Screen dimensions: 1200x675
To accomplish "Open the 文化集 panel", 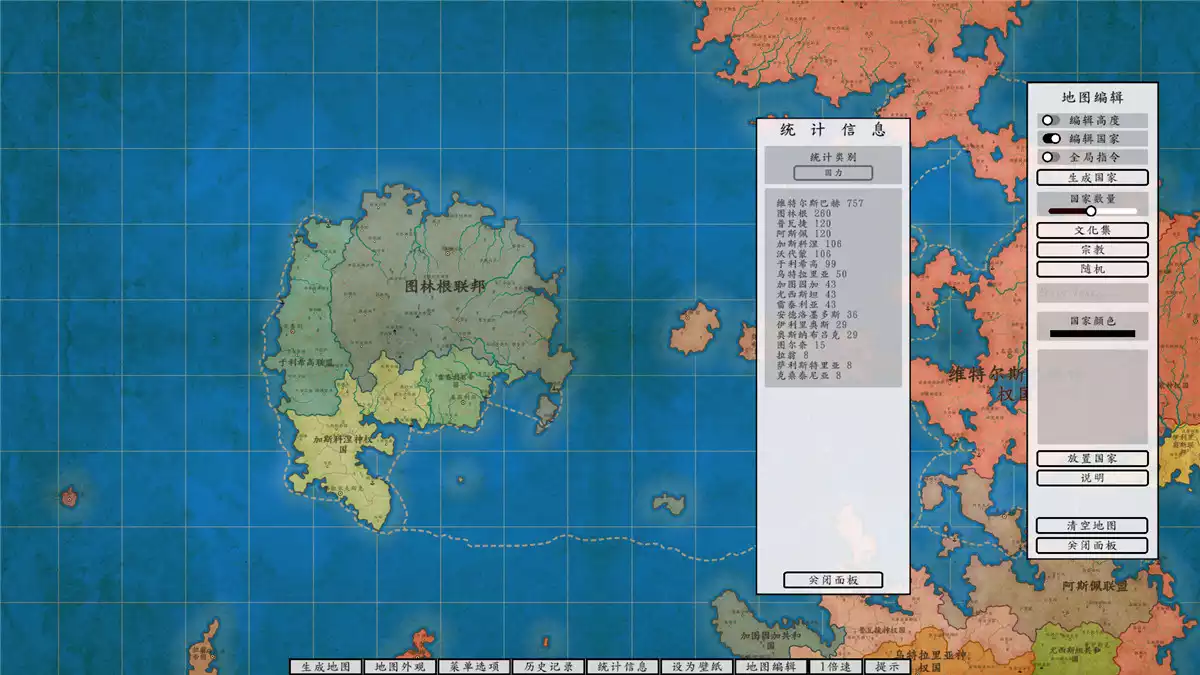I will point(1094,230).
